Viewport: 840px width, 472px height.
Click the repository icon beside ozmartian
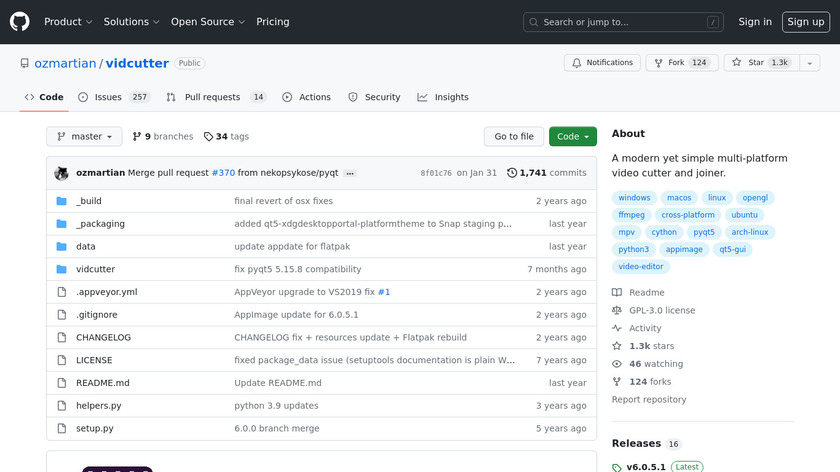click(25, 63)
